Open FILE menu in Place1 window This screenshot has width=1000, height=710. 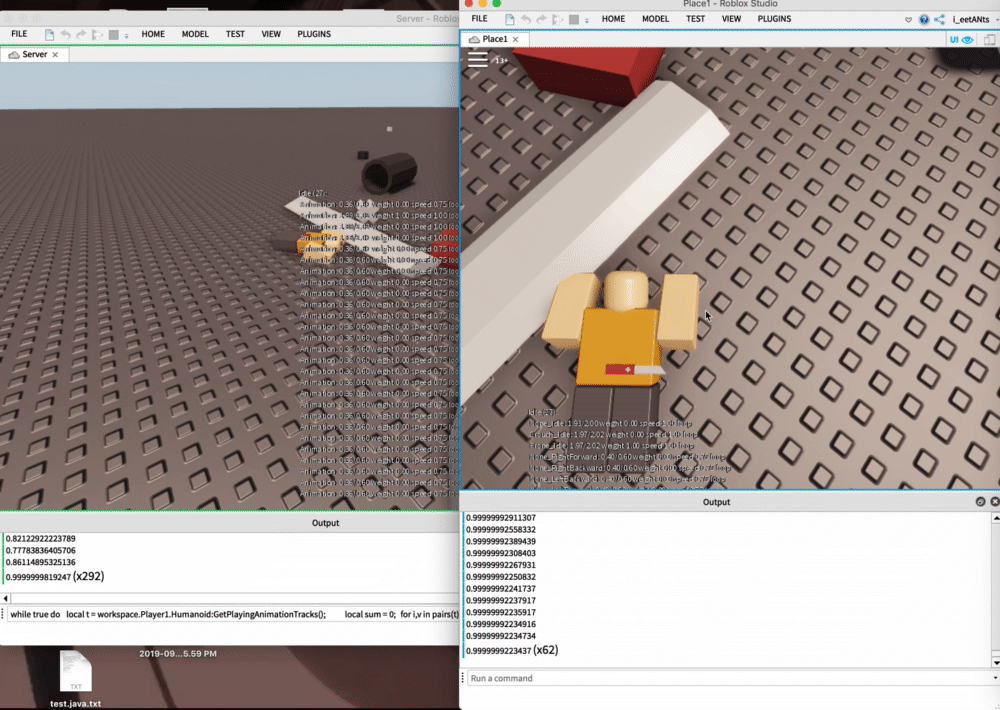(480, 18)
